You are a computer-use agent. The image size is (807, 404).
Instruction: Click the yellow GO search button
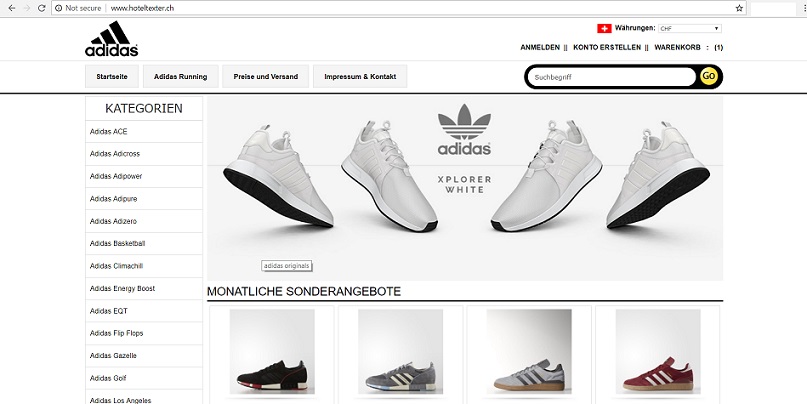click(709, 76)
